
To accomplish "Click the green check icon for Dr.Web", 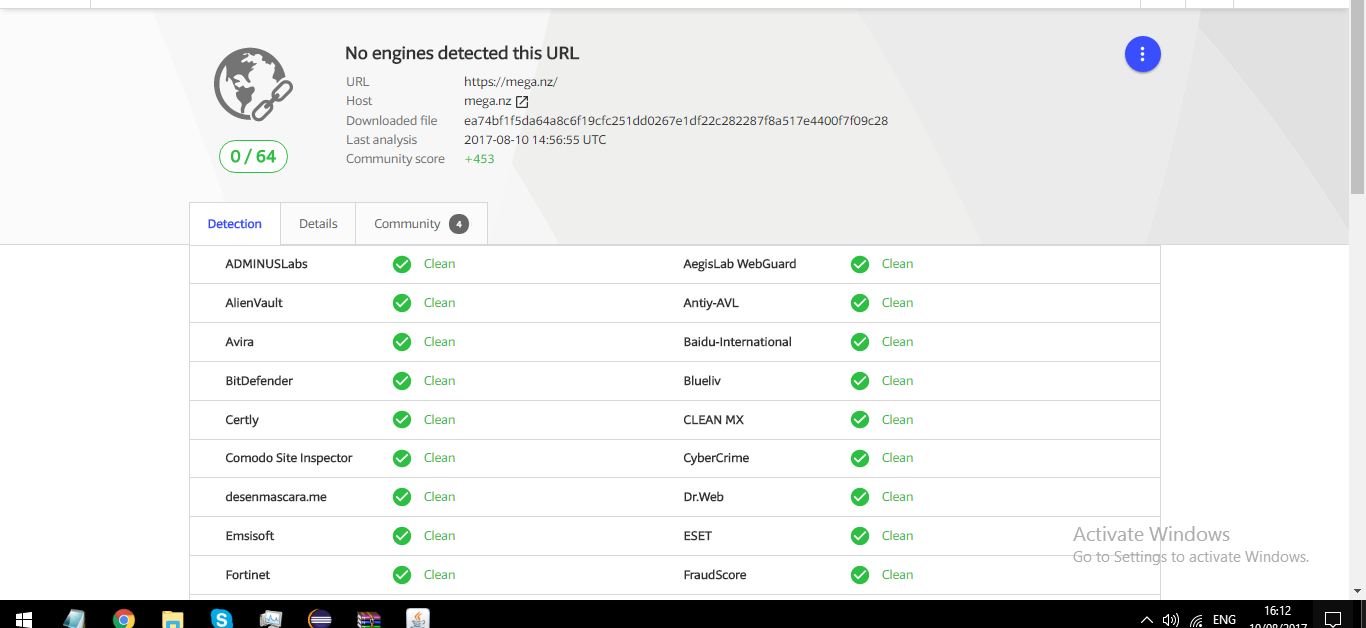I will [860, 497].
